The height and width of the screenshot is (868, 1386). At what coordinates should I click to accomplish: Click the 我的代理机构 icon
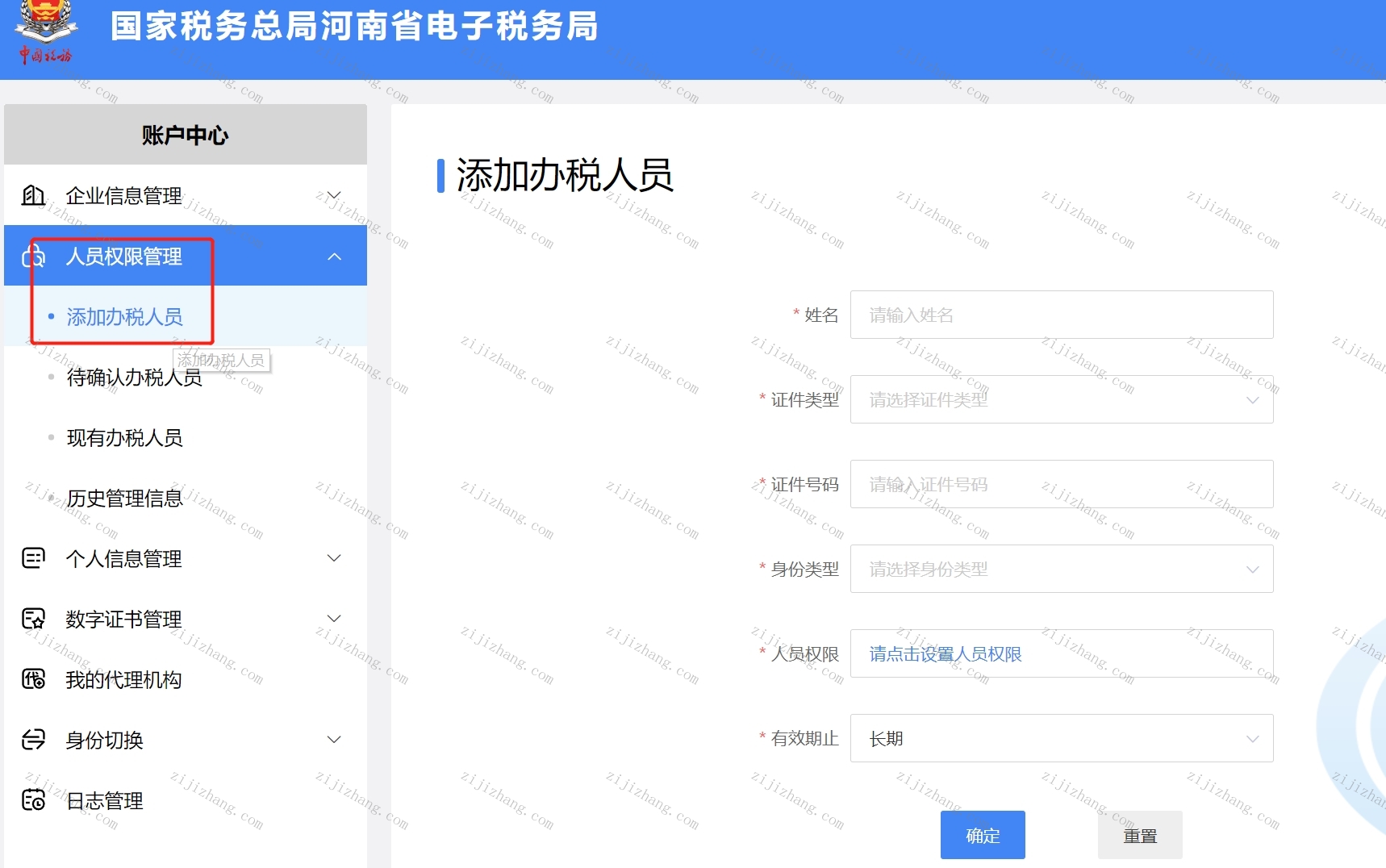[33, 679]
